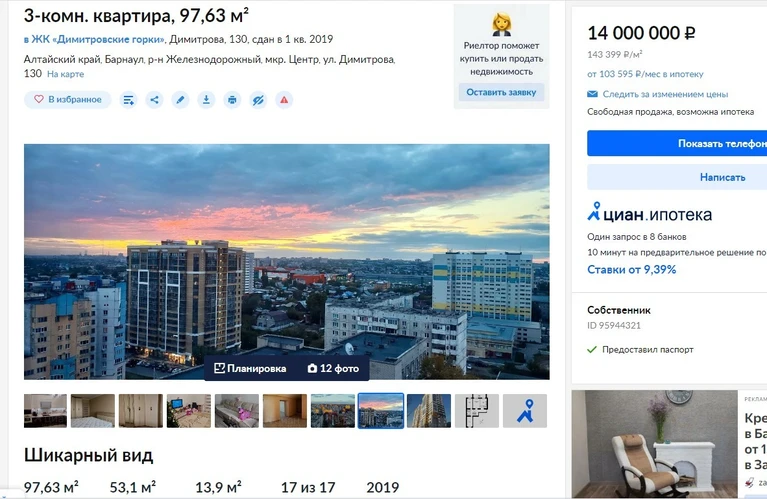The height and width of the screenshot is (499, 767).
Task: Open the Ставки от 9,39% link
Action: point(632,270)
